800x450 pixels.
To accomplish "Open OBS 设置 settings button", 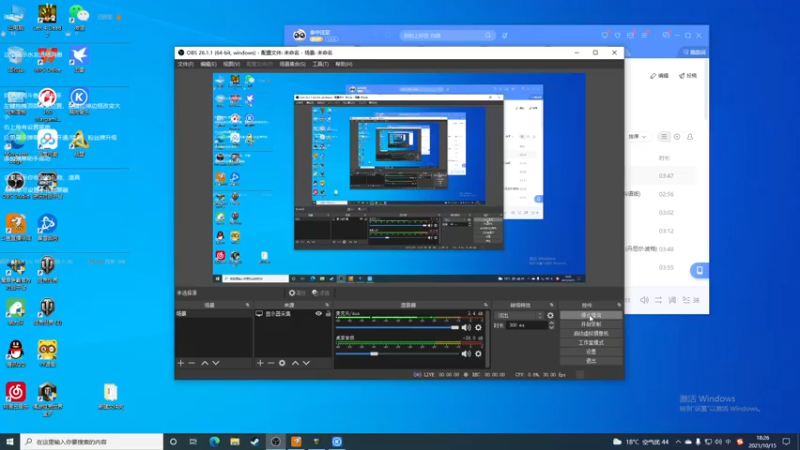I will (x=591, y=352).
